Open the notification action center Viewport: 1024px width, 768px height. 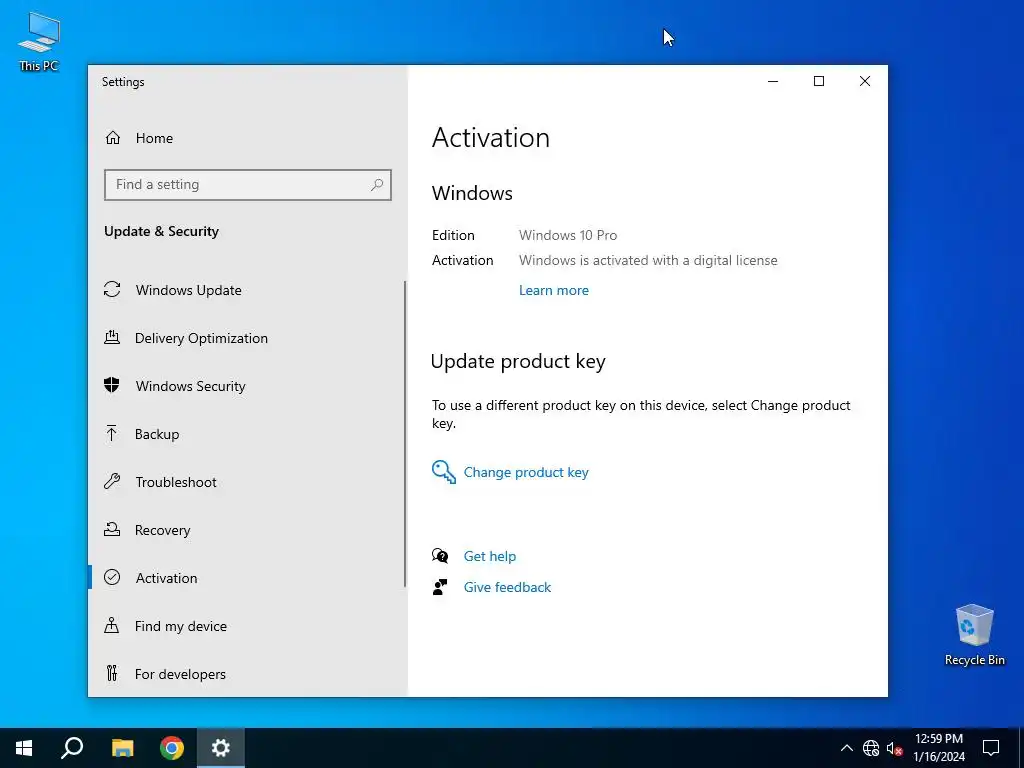pyautogui.click(x=991, y=748)
